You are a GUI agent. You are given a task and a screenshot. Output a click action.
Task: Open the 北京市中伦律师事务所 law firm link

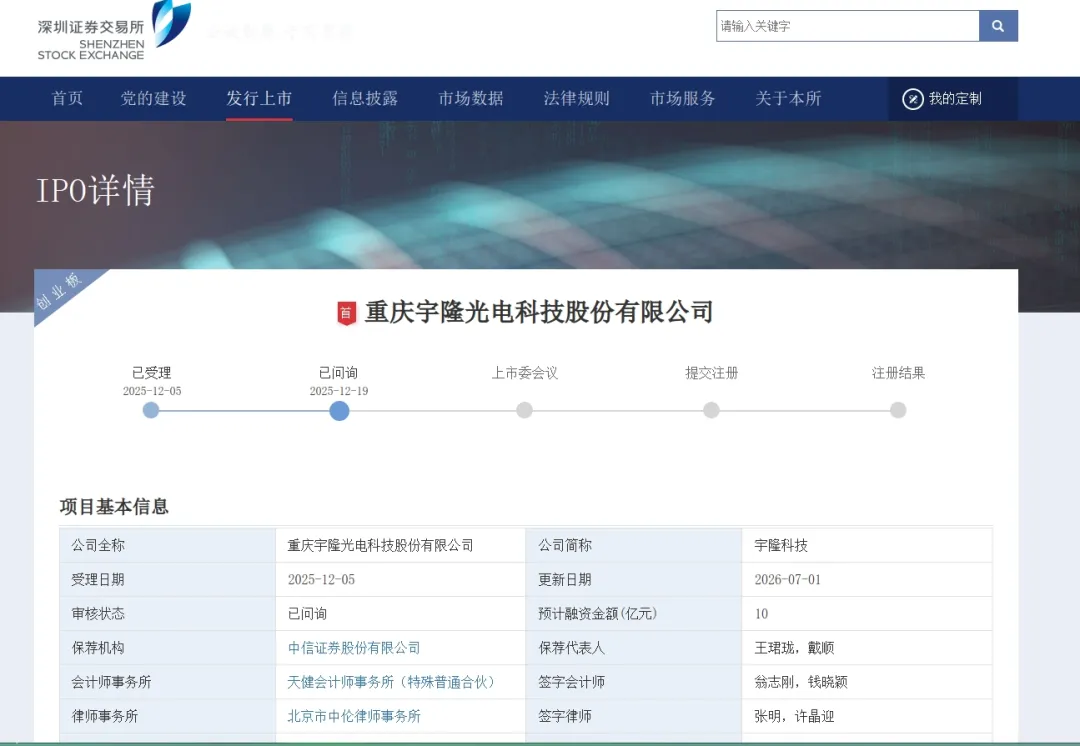[x=354, y=716]
